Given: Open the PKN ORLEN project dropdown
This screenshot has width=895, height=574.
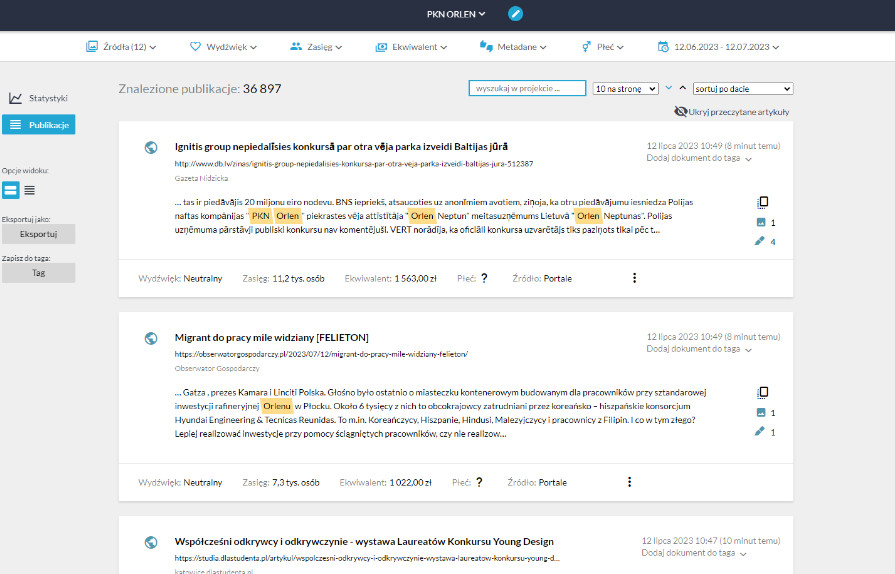Looking at the screenshot, I should [456, 14].
